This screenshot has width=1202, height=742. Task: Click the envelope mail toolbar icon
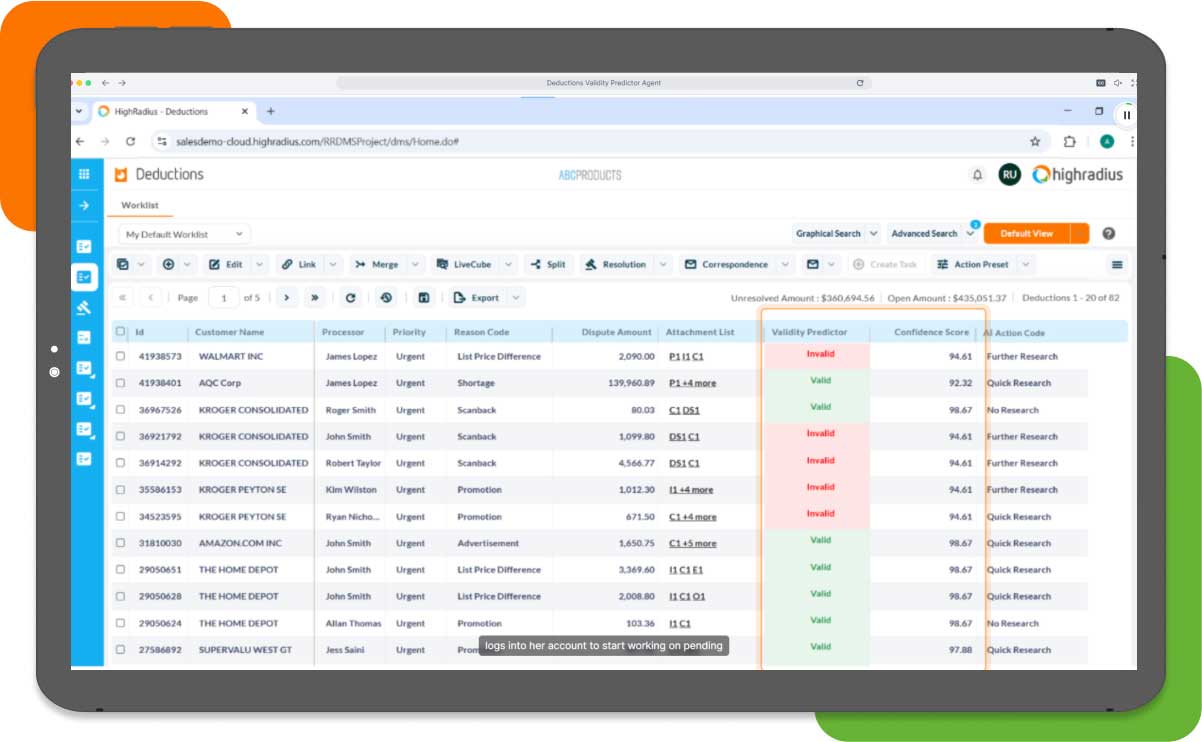point(813,265)
